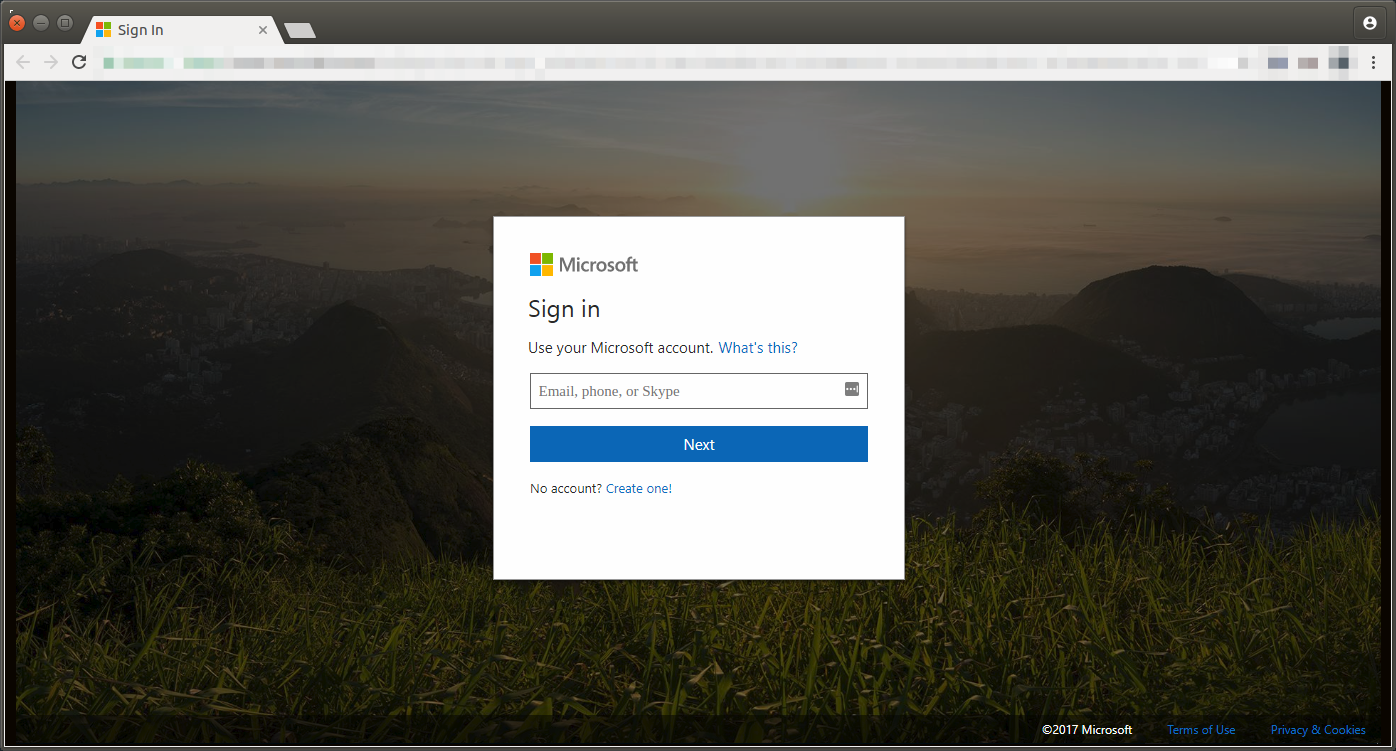Screen dimensions: 1396x751
Task: Click "Create one!" to register an account
Action: point(639,488)
